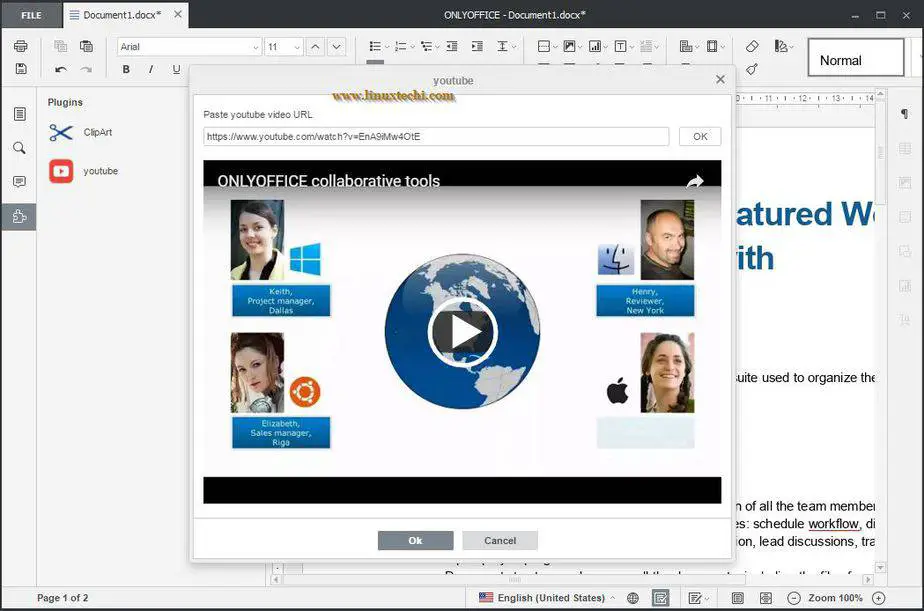Click the Fit to page icon
924x611 pixels.
737,598
